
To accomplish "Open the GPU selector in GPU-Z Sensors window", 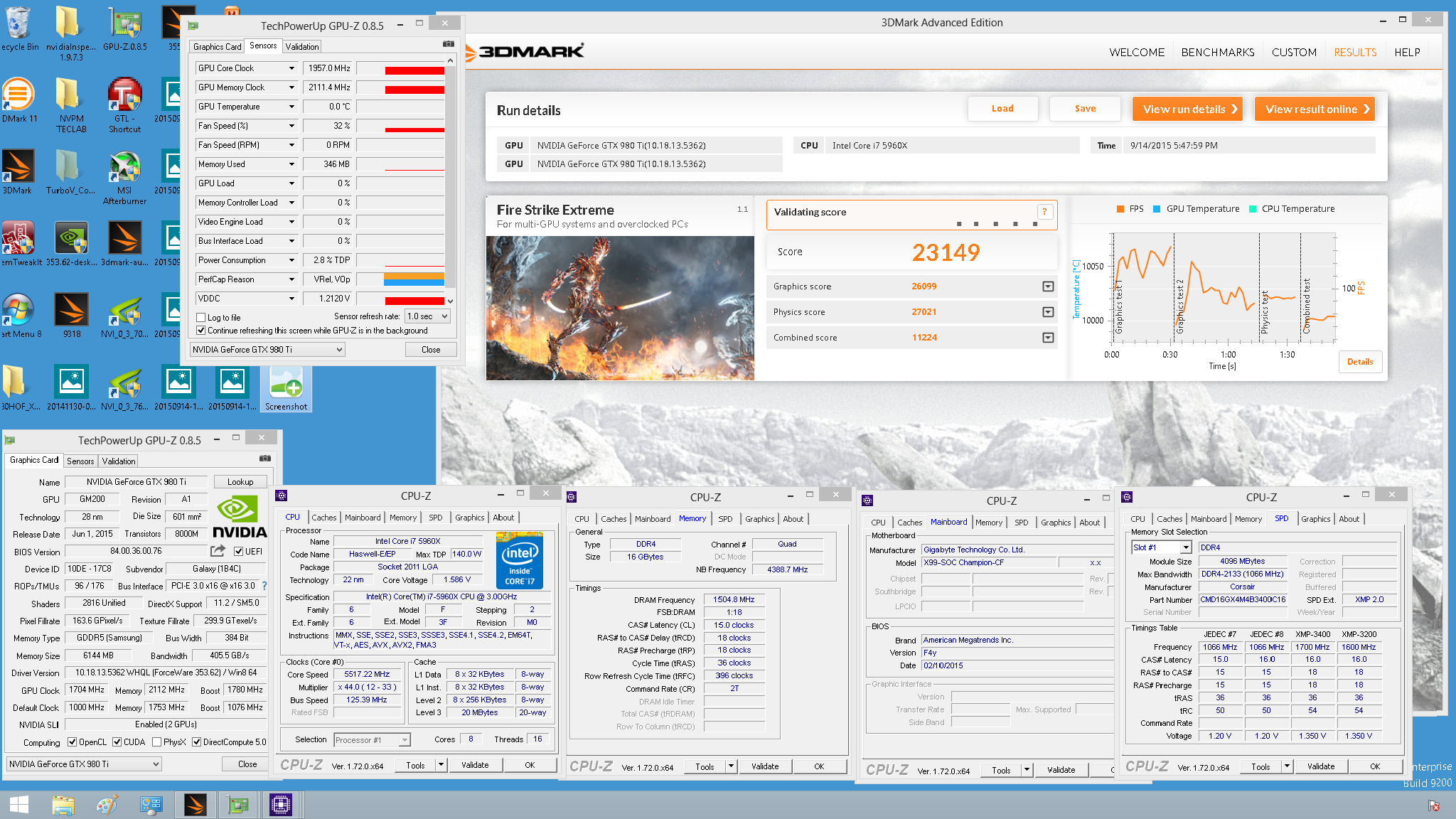I will 267,350.
